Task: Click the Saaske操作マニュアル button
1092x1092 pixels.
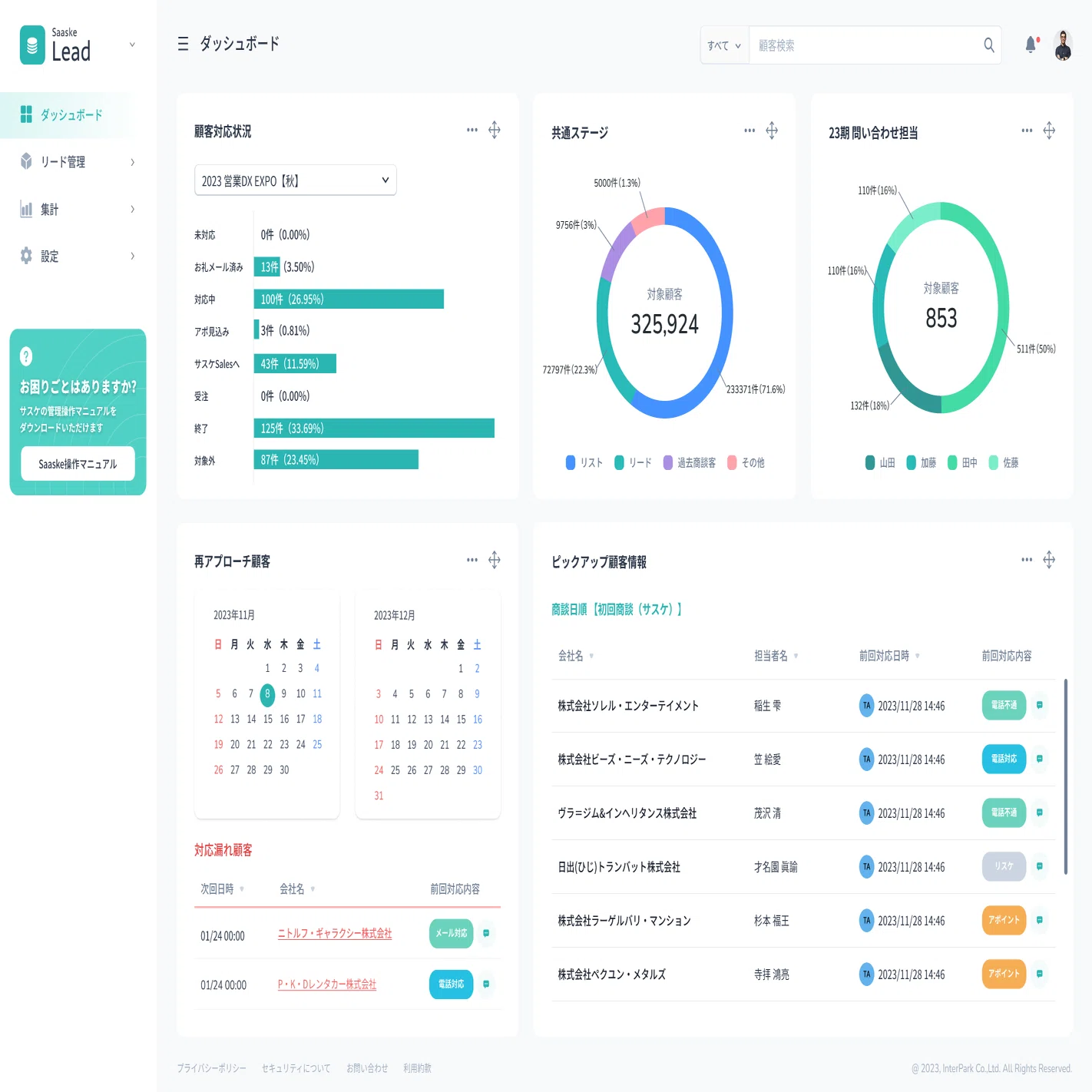Action: [x=78, y=464]
